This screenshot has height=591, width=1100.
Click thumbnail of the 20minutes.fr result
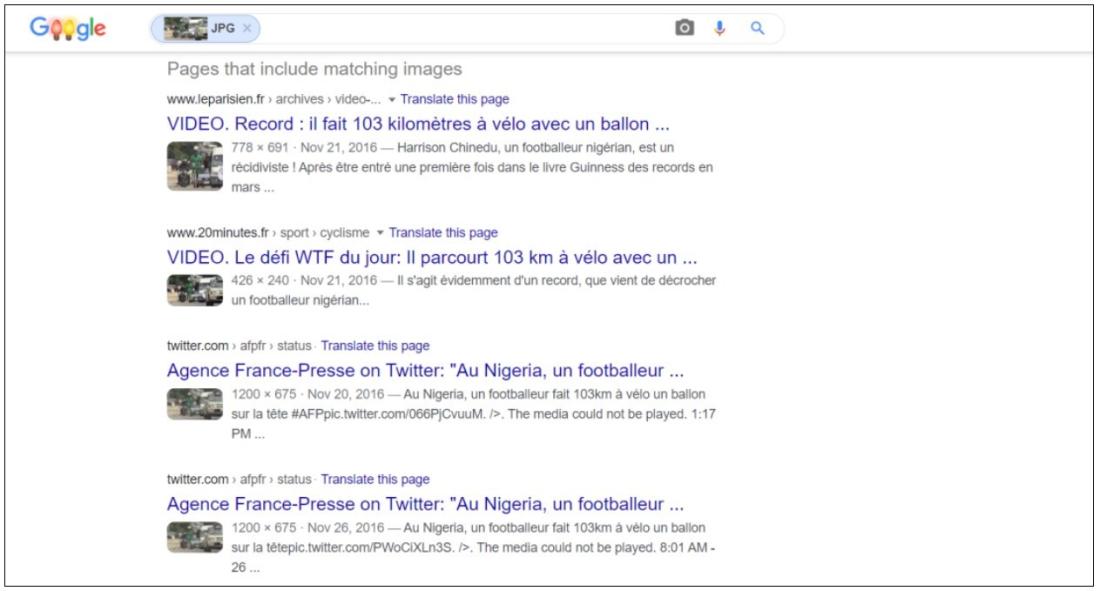coord(195,290)
